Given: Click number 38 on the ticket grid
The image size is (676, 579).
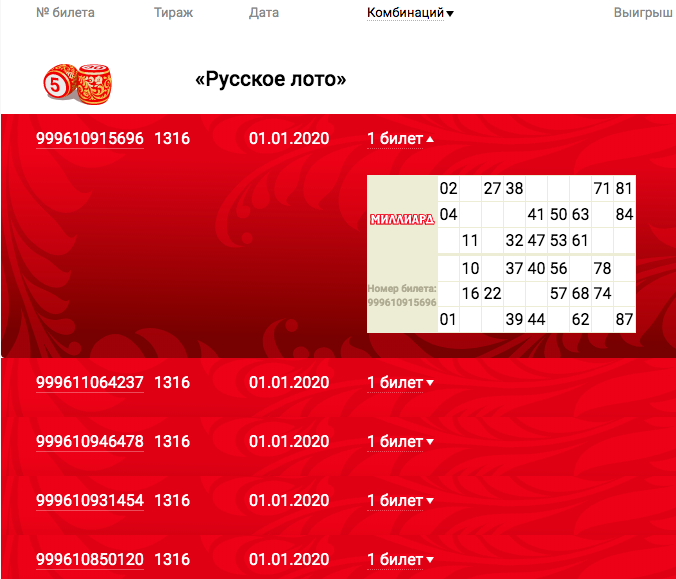Looking at the screenshot, I should pyautogui.click(x=514, y=188).
